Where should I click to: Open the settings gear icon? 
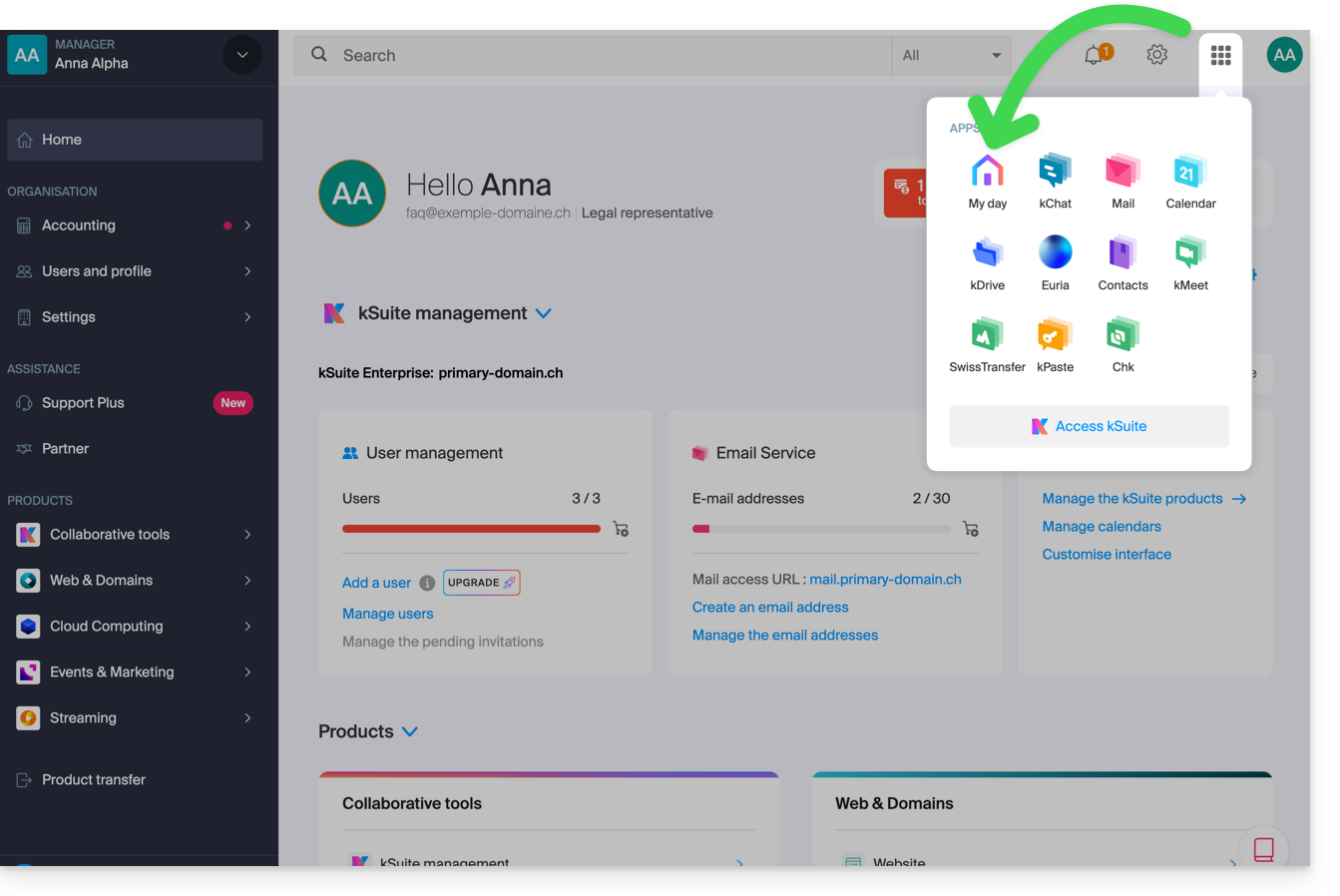pyautogui.click(x=1156, y=55)
